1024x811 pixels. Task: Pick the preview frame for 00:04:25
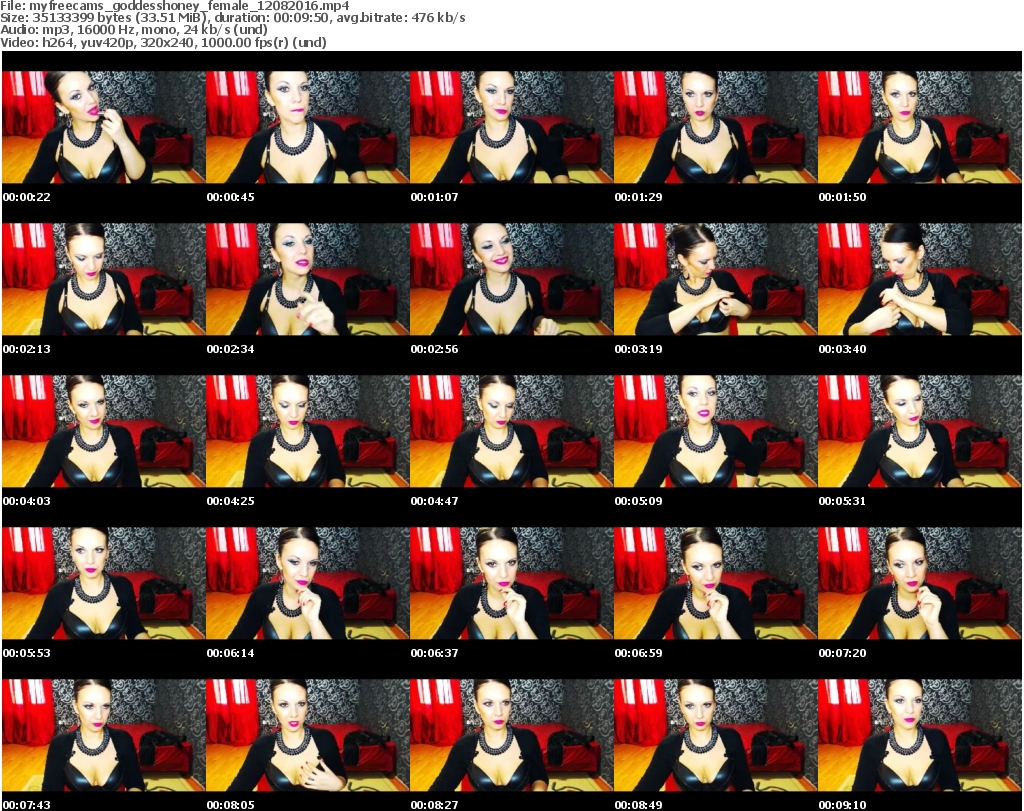tap(308, 432)
